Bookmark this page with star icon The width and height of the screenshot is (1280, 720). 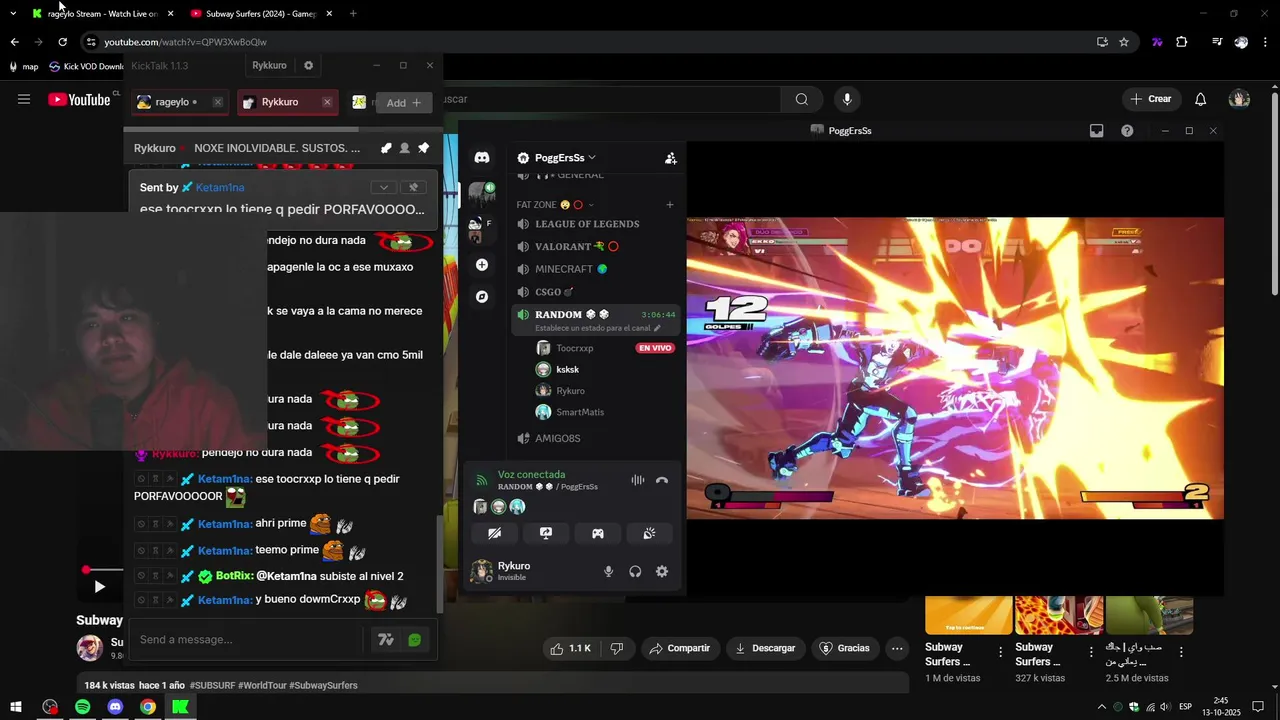[1124, 42]
